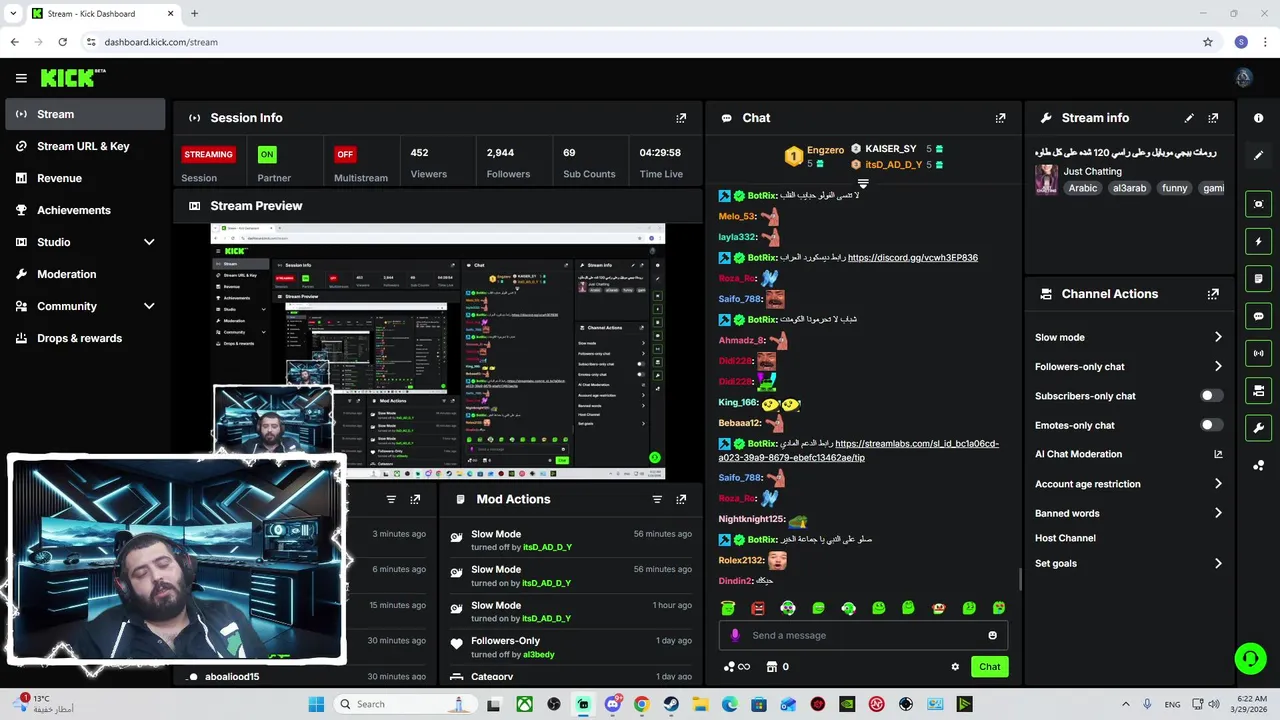Open the streamlabs tip link in chat
This screenshot has width=1280, height=720.
[858, 450]
